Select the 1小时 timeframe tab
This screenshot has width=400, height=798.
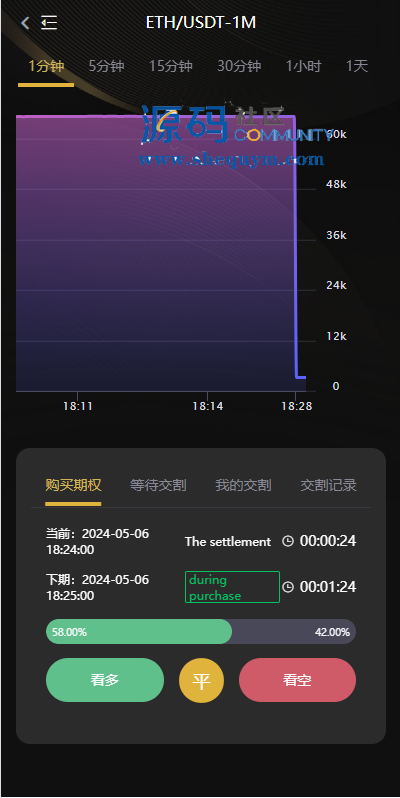(x=303, y=66)
